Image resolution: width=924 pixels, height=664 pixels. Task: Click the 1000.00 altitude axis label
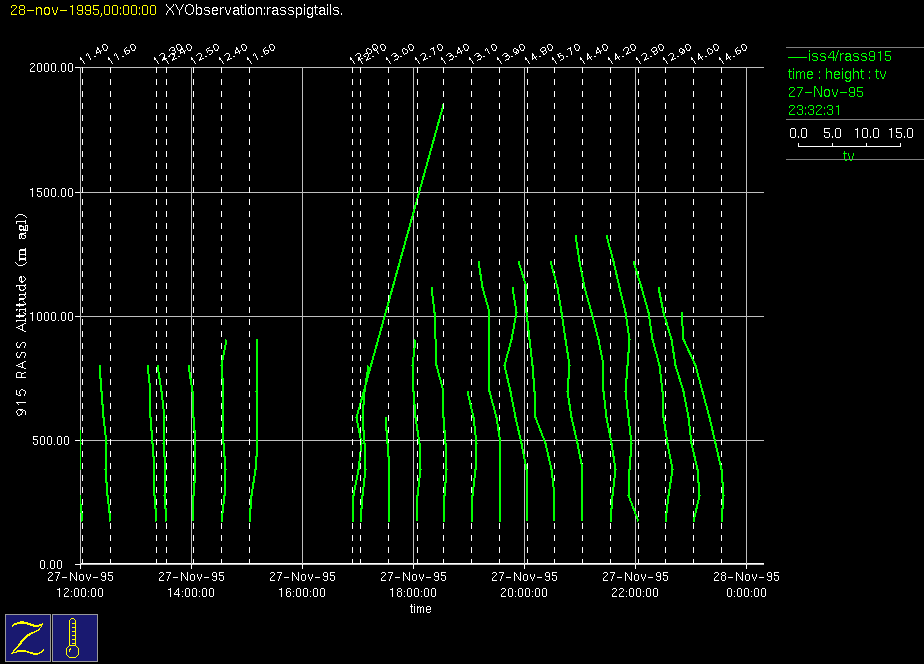52,317
